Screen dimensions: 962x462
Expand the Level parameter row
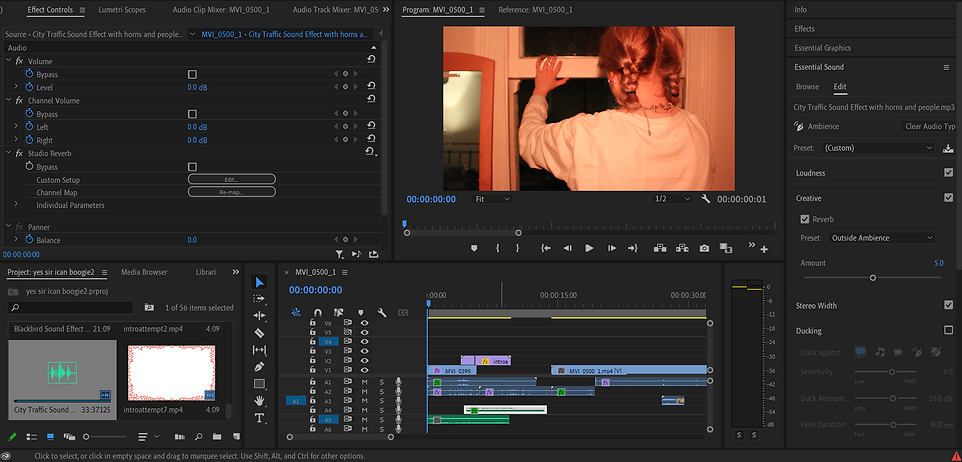pyautogui.click(x=16, y=87)
